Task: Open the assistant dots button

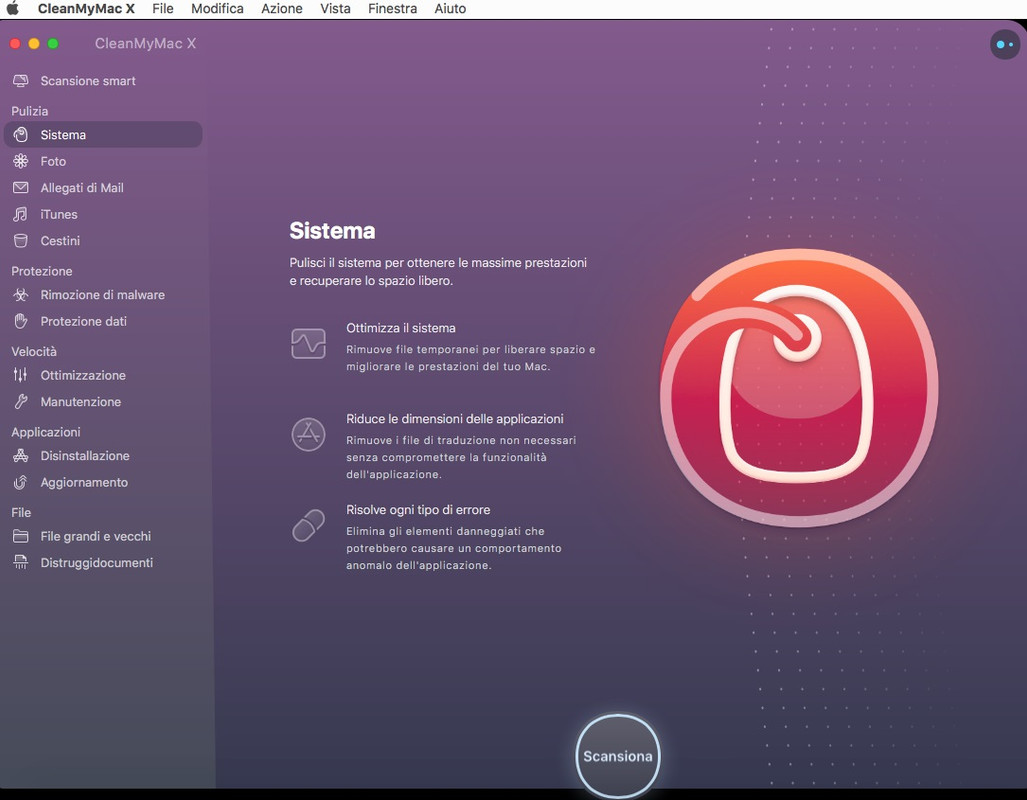Action: coord(1005,45)
